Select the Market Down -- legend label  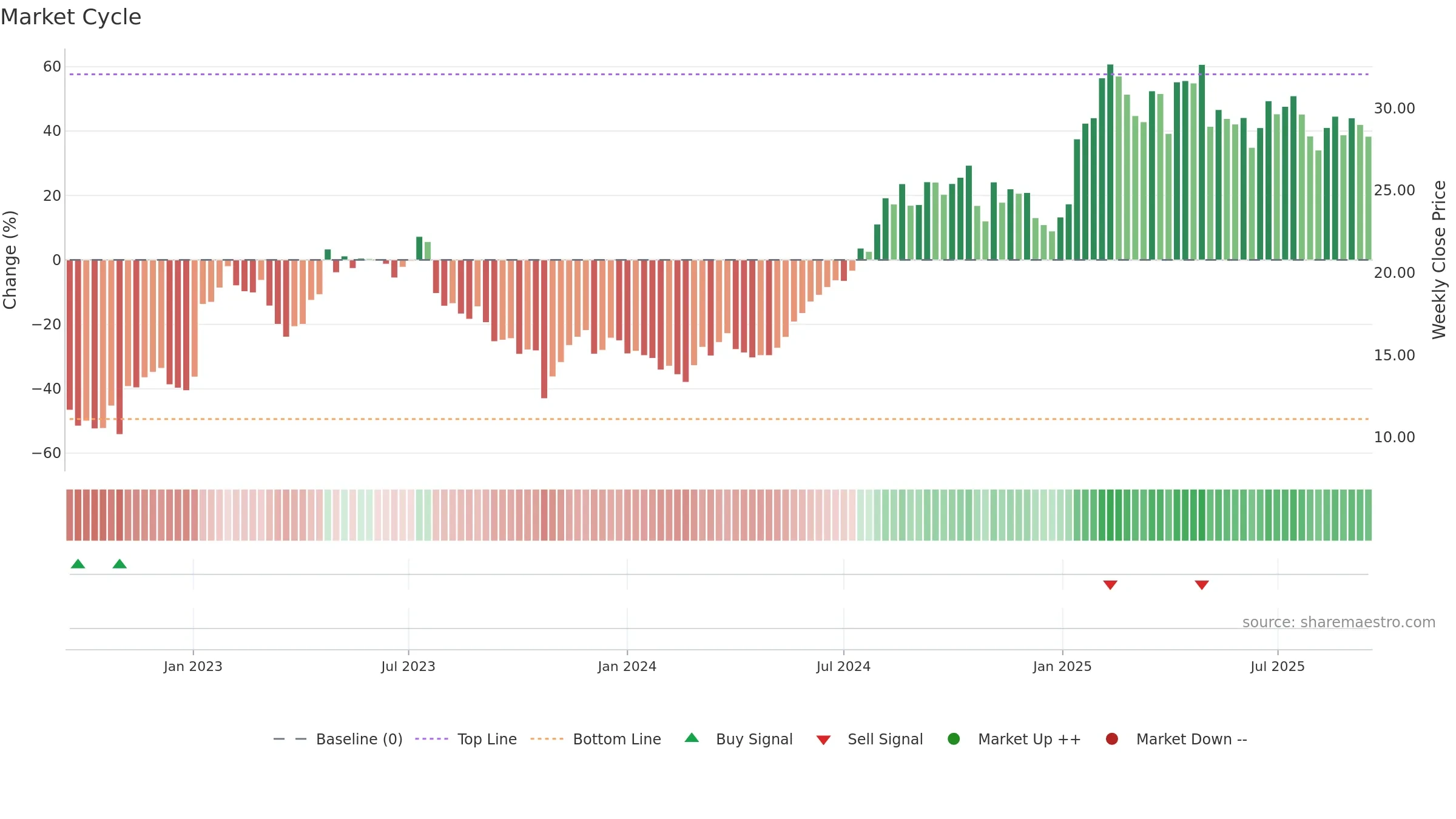1191,739
